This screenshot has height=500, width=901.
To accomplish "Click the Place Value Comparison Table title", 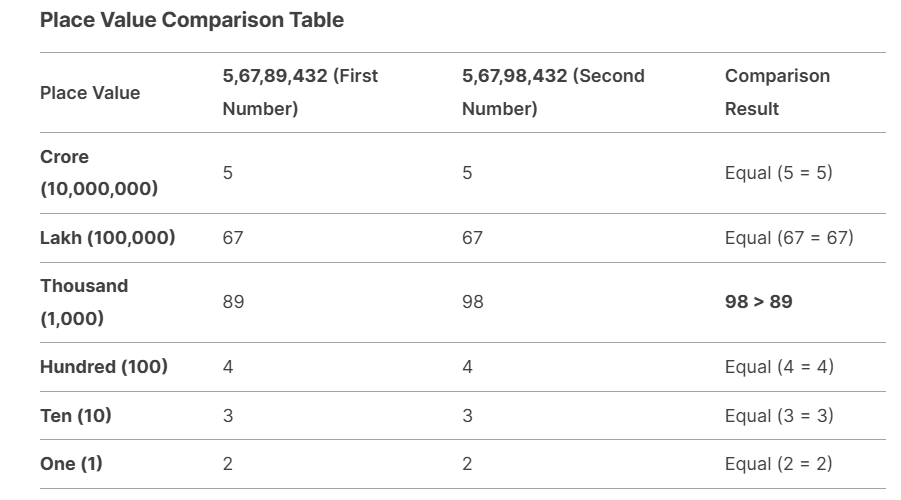I will (191, 20).
